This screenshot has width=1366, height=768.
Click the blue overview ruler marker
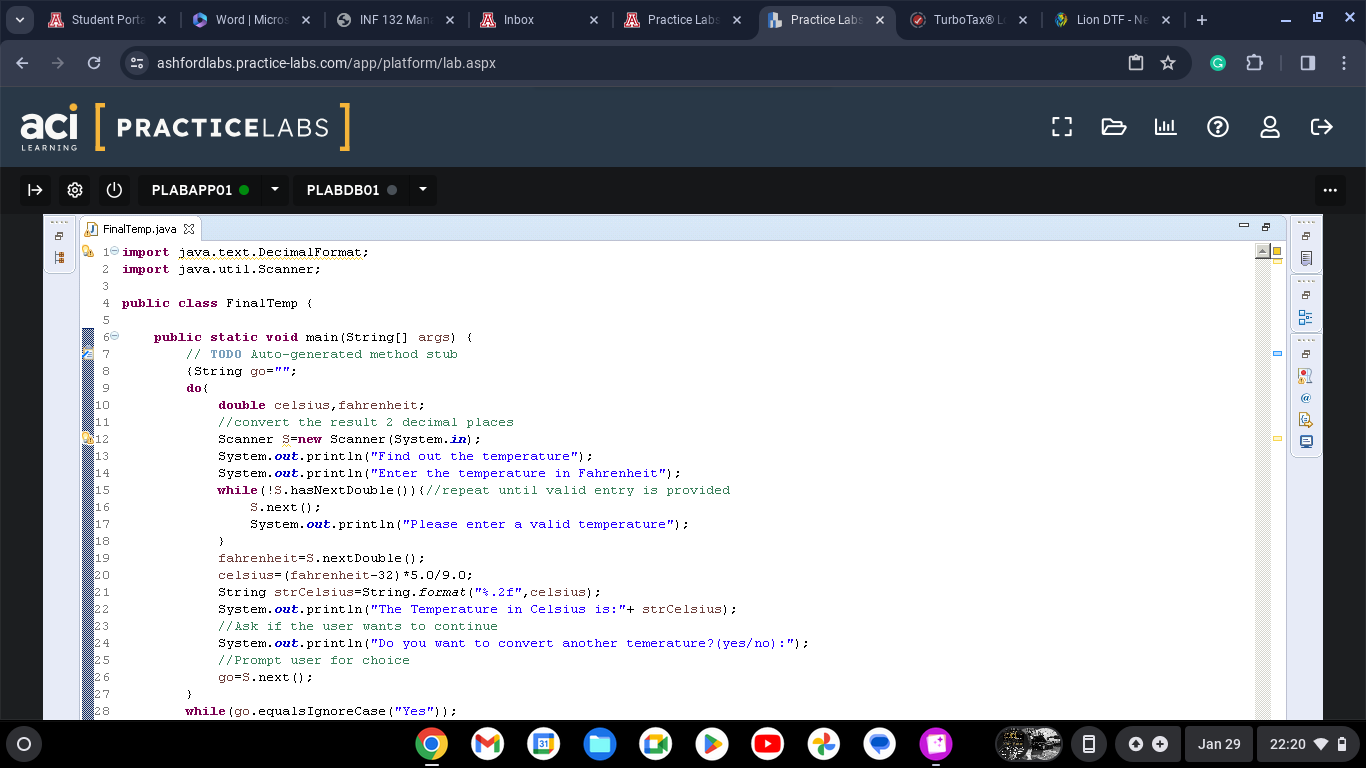[1277, 353]
